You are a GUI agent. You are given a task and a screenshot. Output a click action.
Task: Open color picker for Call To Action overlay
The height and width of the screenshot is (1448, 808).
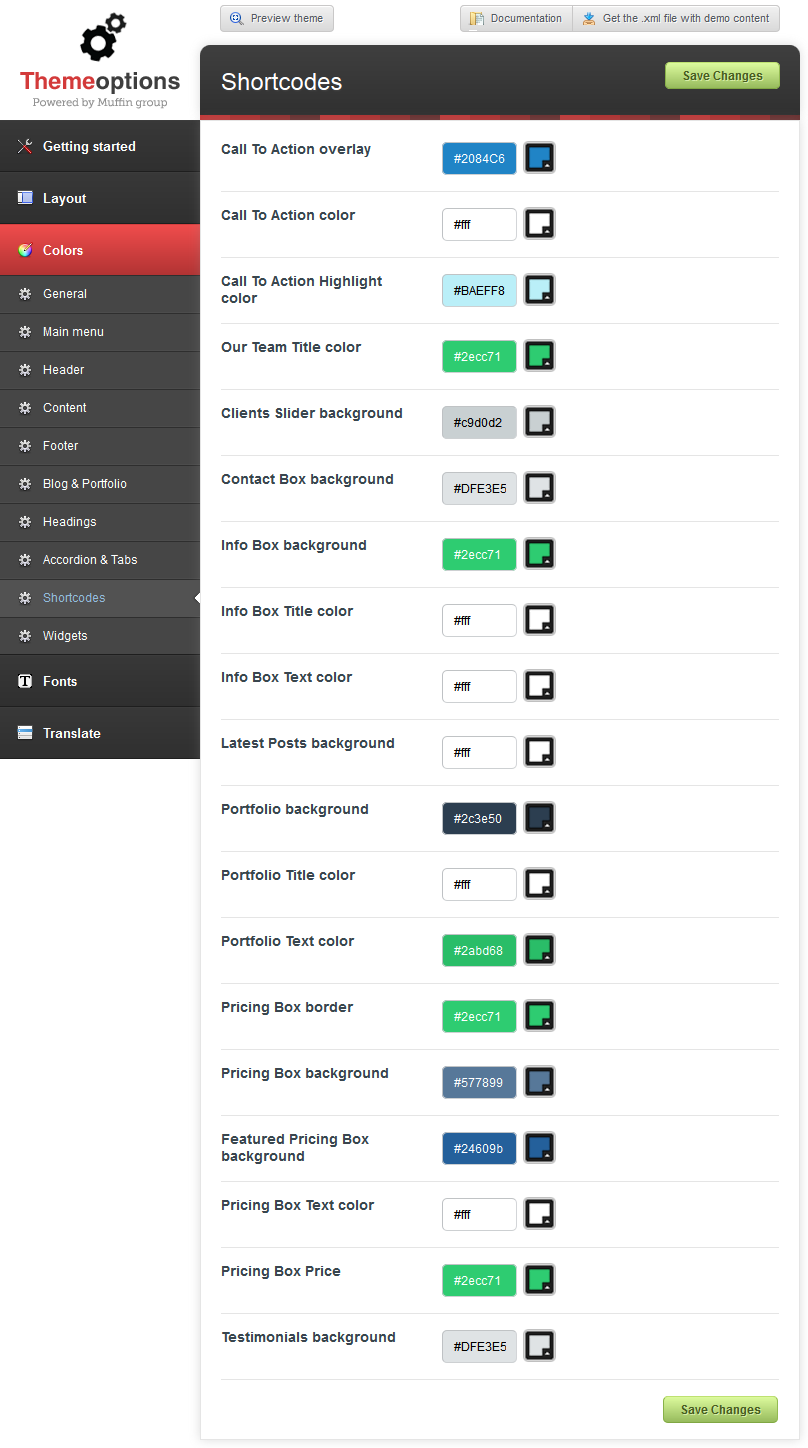(x=540, y=158)
